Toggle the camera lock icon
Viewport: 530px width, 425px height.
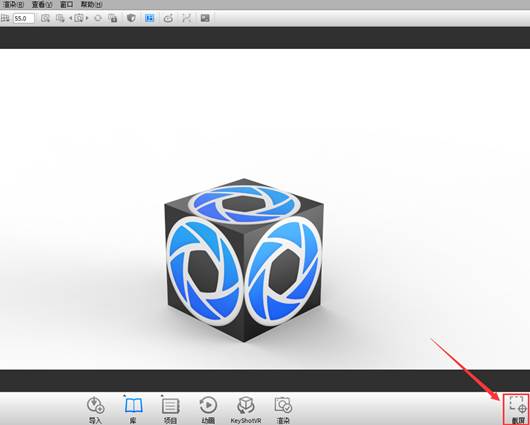[113, 18]
